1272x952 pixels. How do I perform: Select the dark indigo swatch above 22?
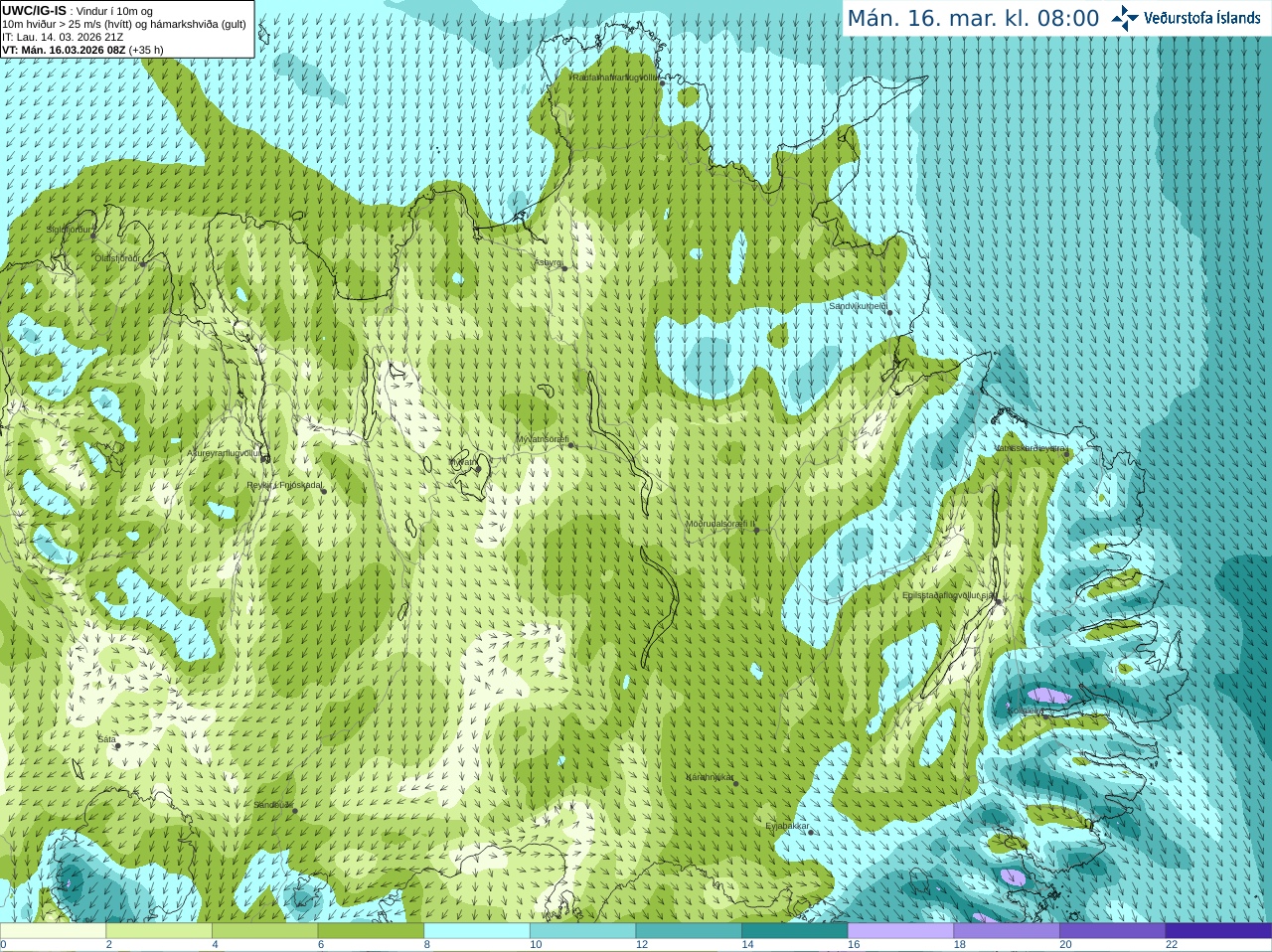click(1218, 931)
